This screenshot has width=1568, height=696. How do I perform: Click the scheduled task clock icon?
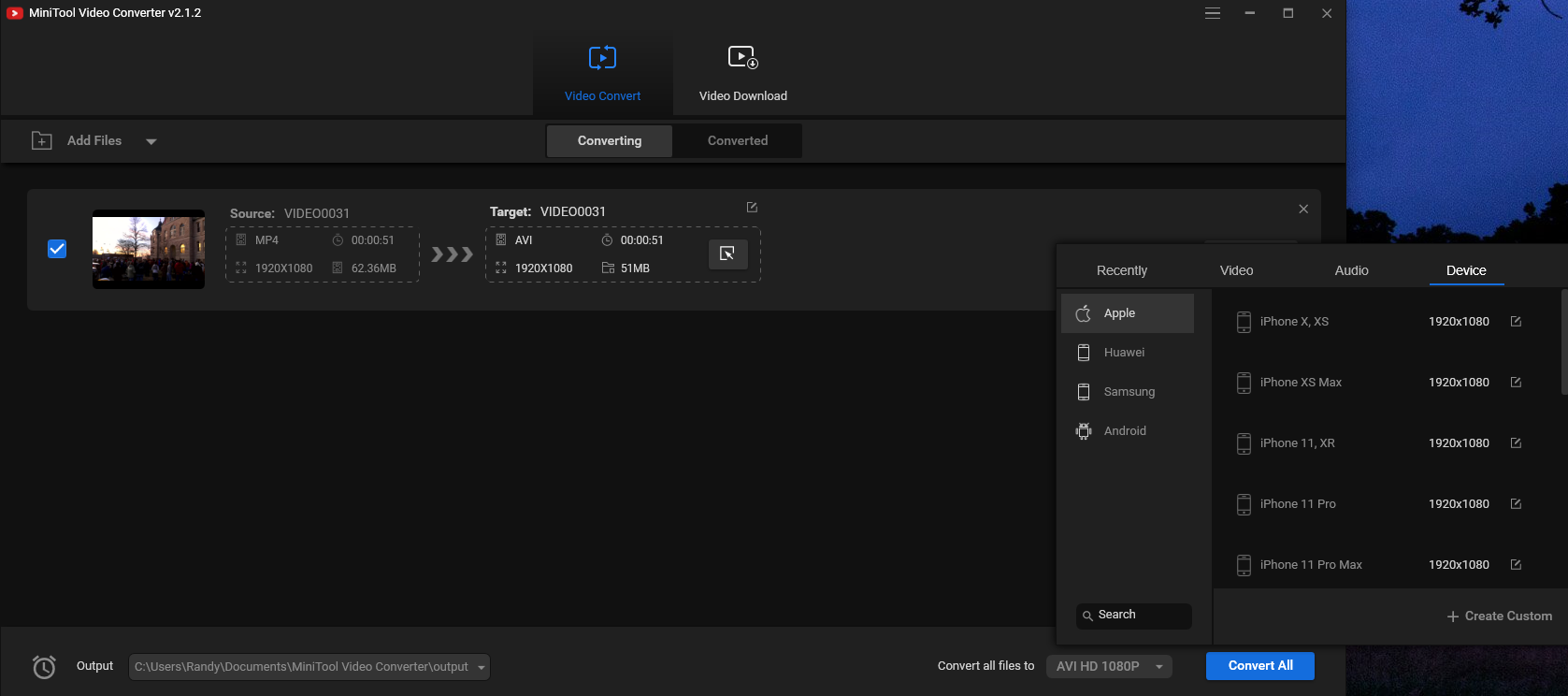point(44,666)
